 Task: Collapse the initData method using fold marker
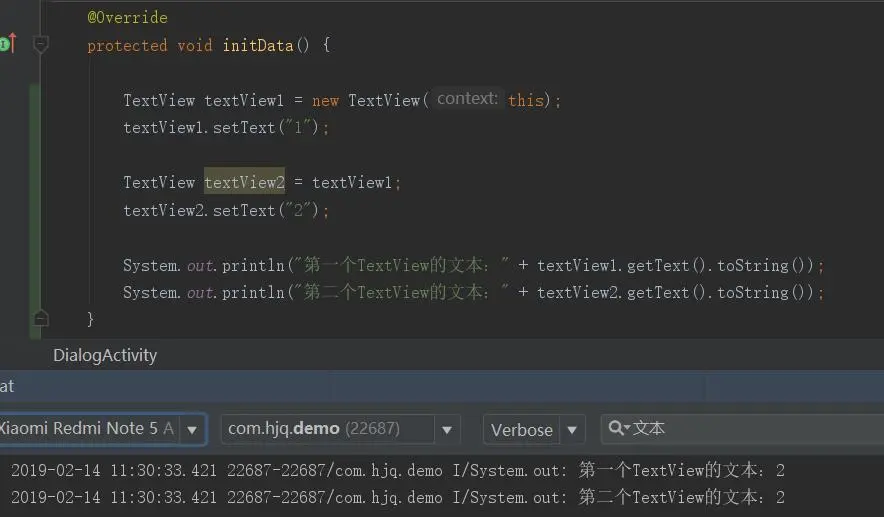41,44
